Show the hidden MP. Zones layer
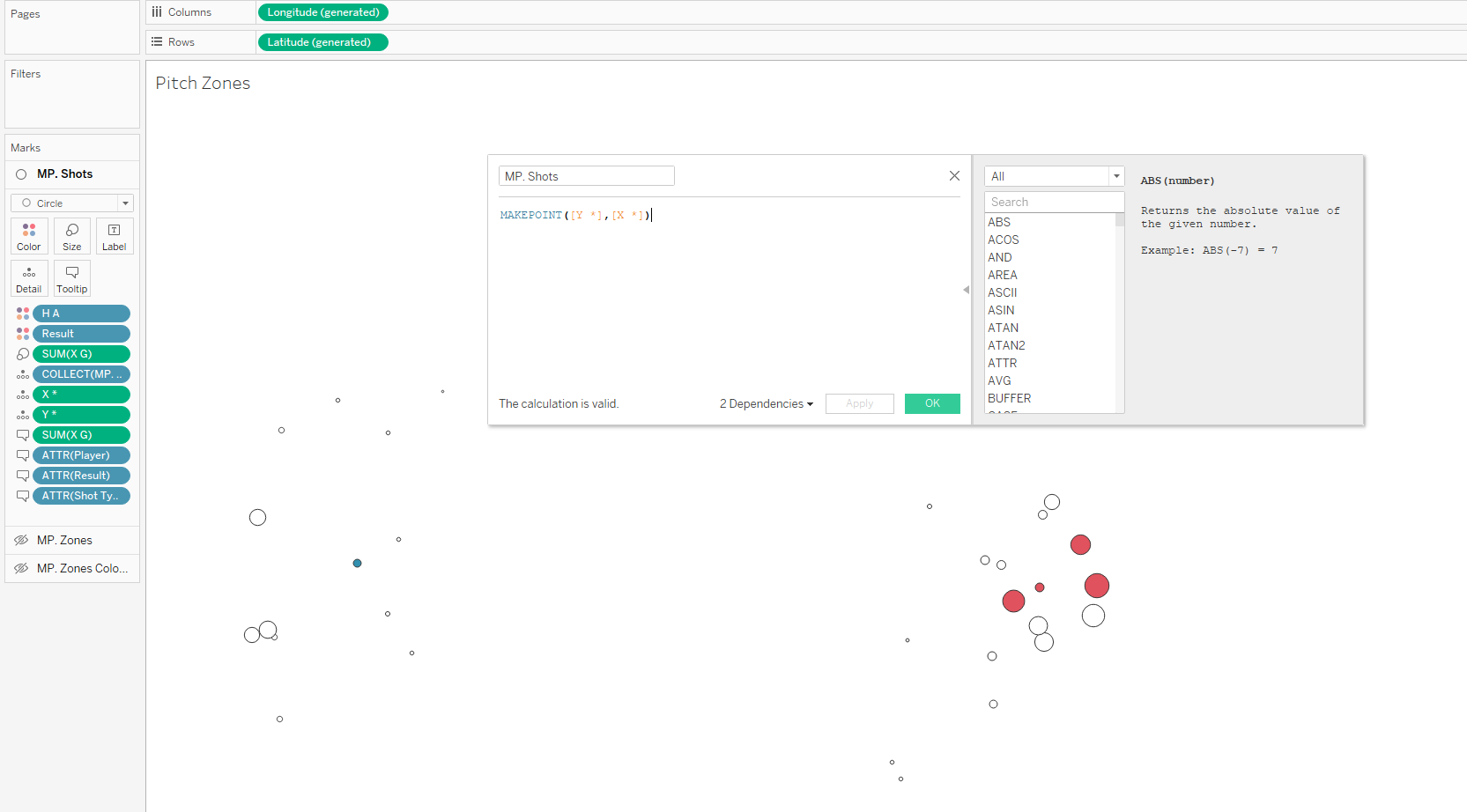1467x812 pixels. (21, 540)
